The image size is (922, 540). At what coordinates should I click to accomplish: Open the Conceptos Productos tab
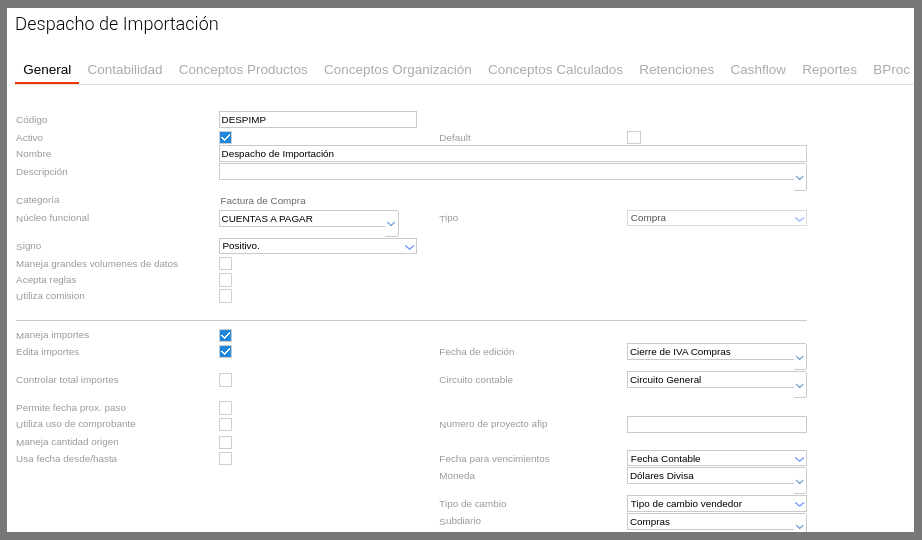[243, 70]
